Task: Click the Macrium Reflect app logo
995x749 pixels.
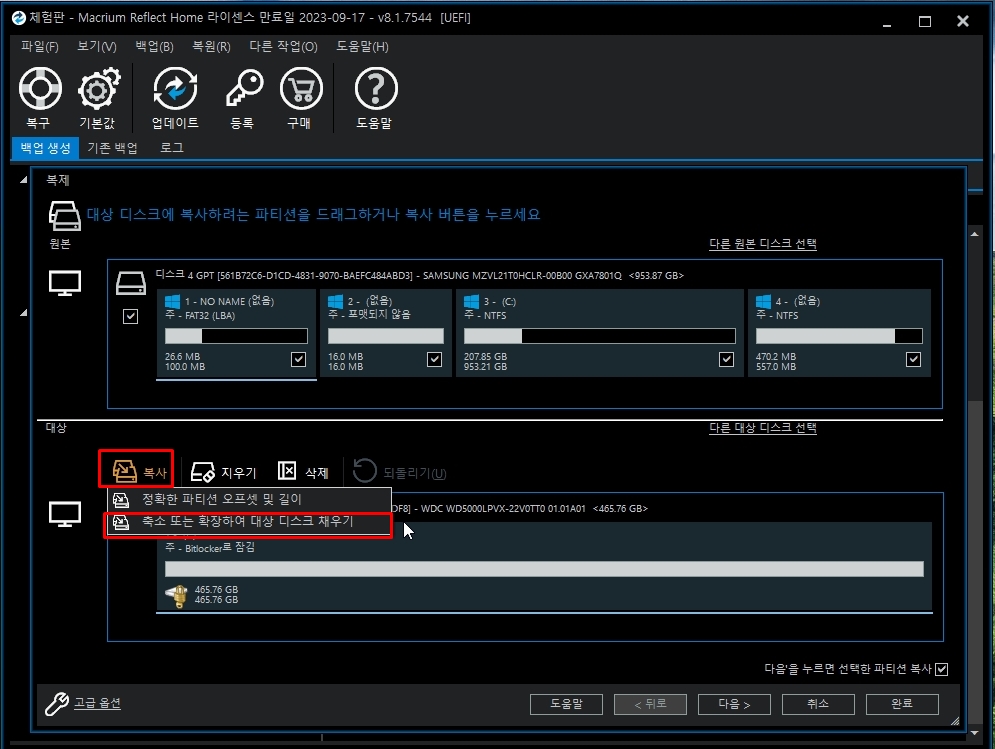Action: 18,18
